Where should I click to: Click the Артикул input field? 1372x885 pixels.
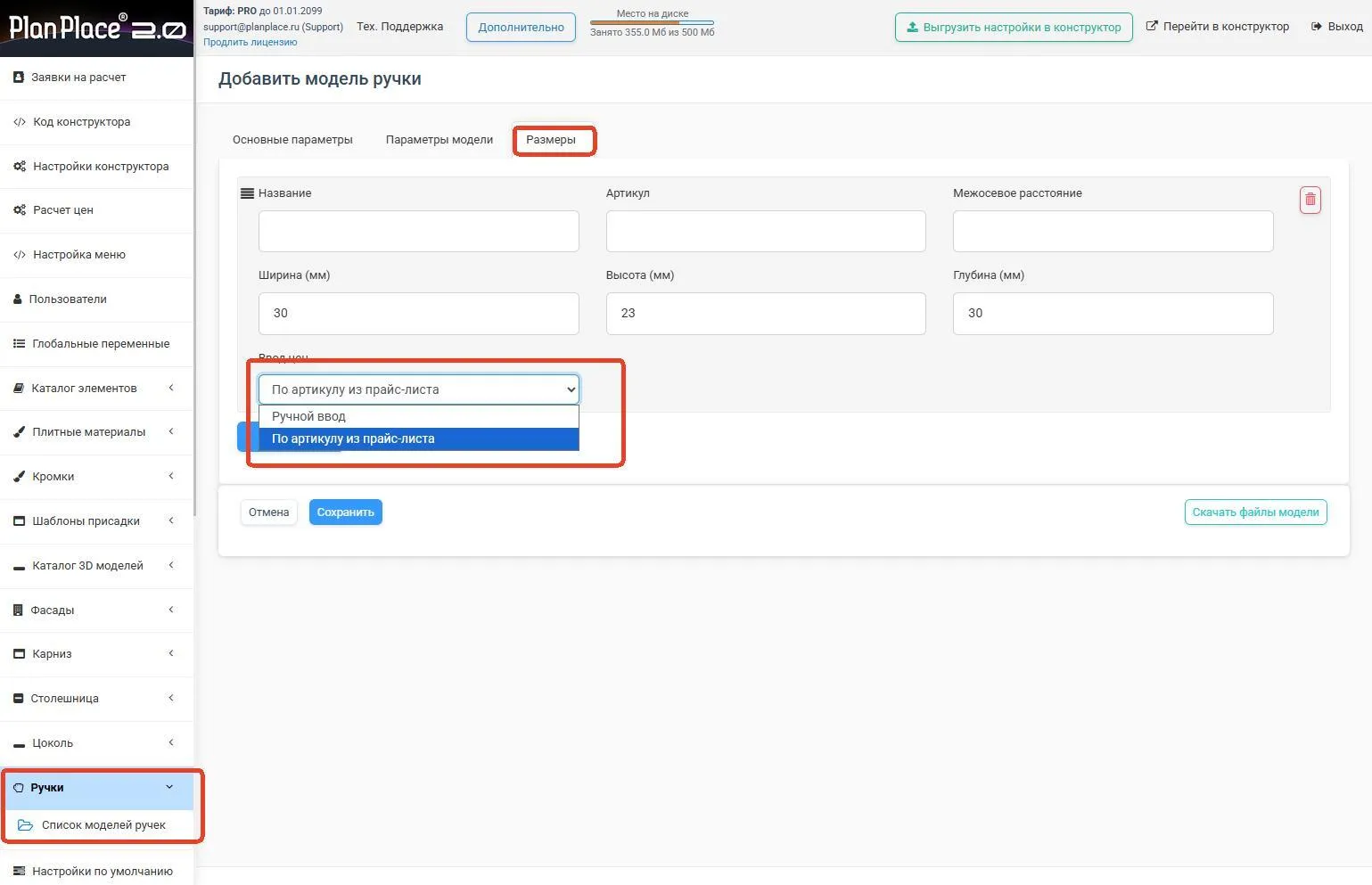(x=766, y=232)
